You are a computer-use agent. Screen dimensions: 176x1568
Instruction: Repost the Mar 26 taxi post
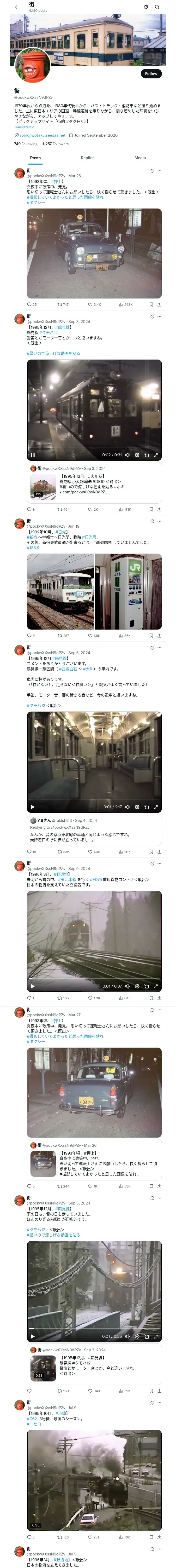click(63, 304)
